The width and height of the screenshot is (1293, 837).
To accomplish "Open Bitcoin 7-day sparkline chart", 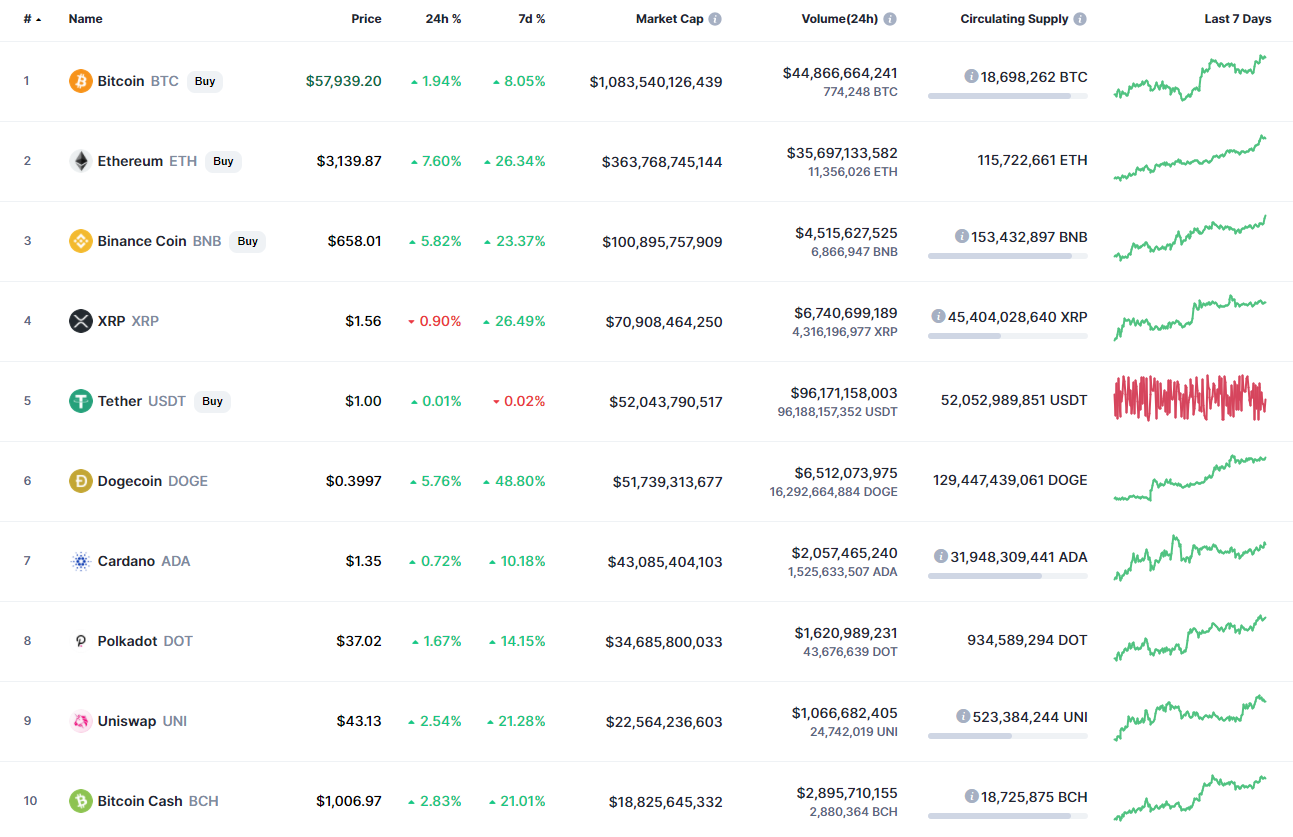I will tap(1190, 78).
